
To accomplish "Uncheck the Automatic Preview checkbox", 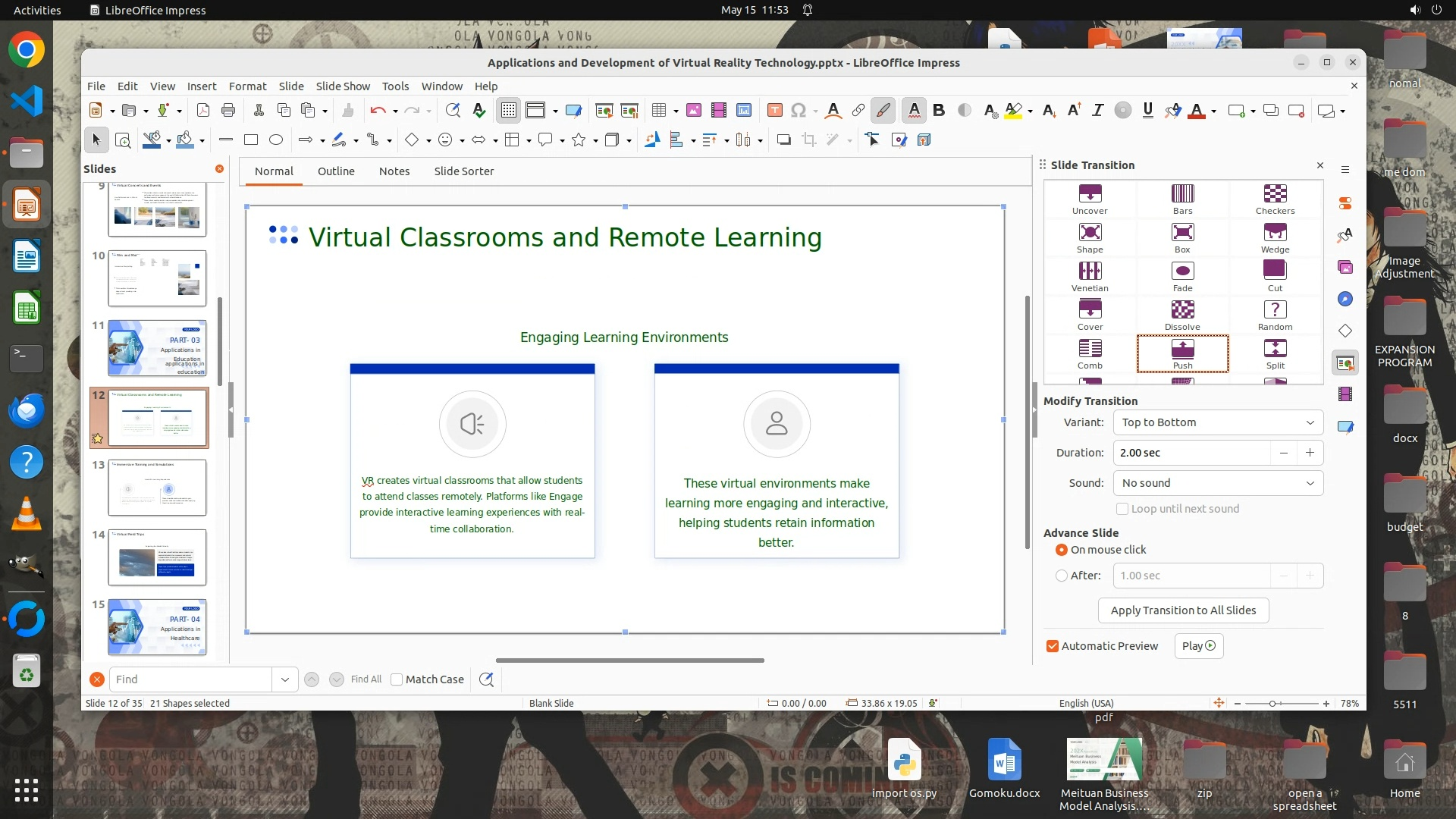I will pyautogui.click(x=1053, y=646).
